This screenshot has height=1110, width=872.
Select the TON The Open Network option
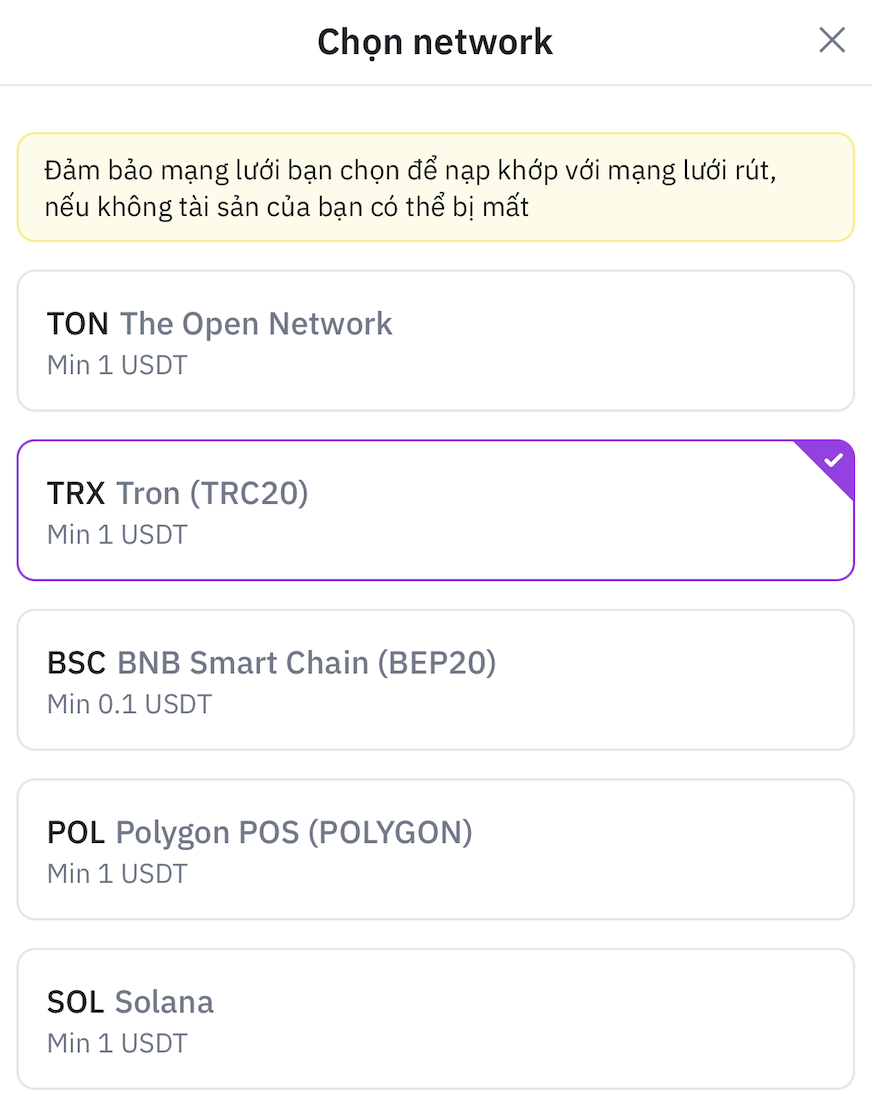tap(435, 340)
